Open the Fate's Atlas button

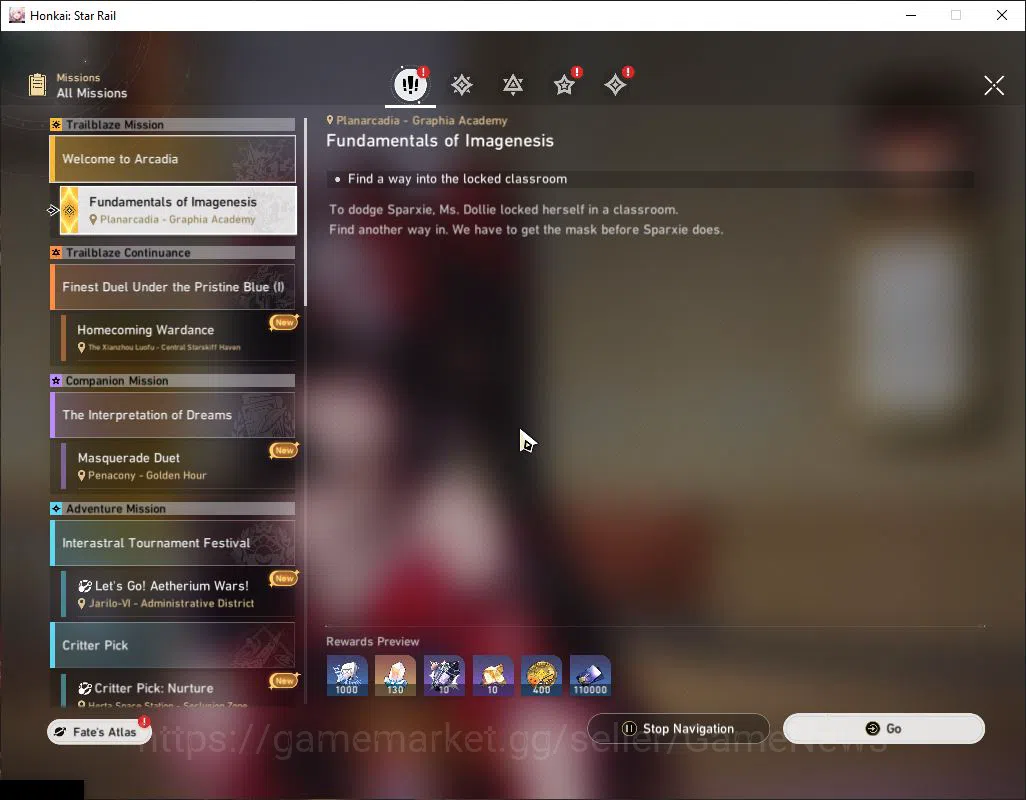pos(99,731)
